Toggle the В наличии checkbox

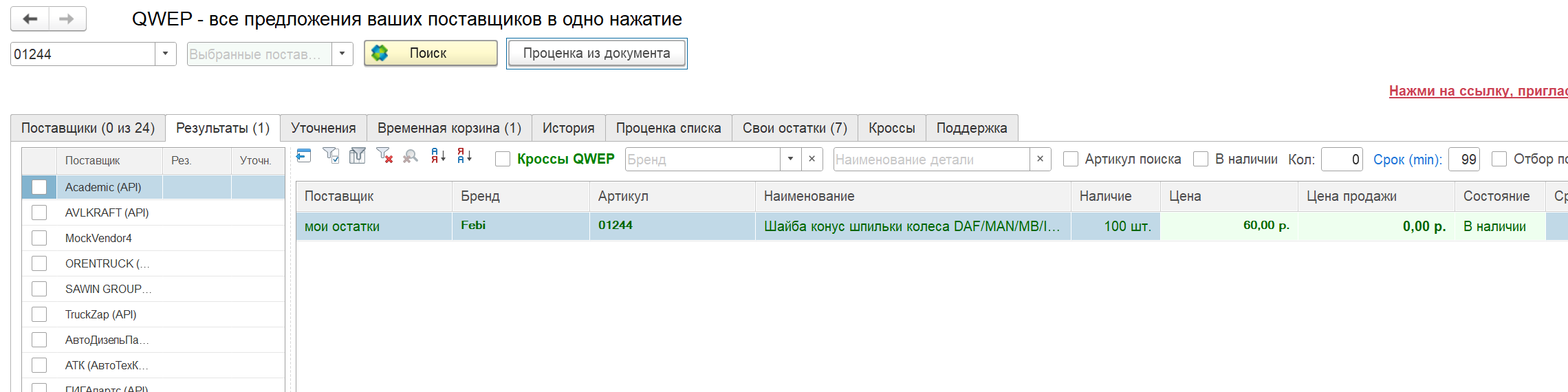coord(1201,159)
